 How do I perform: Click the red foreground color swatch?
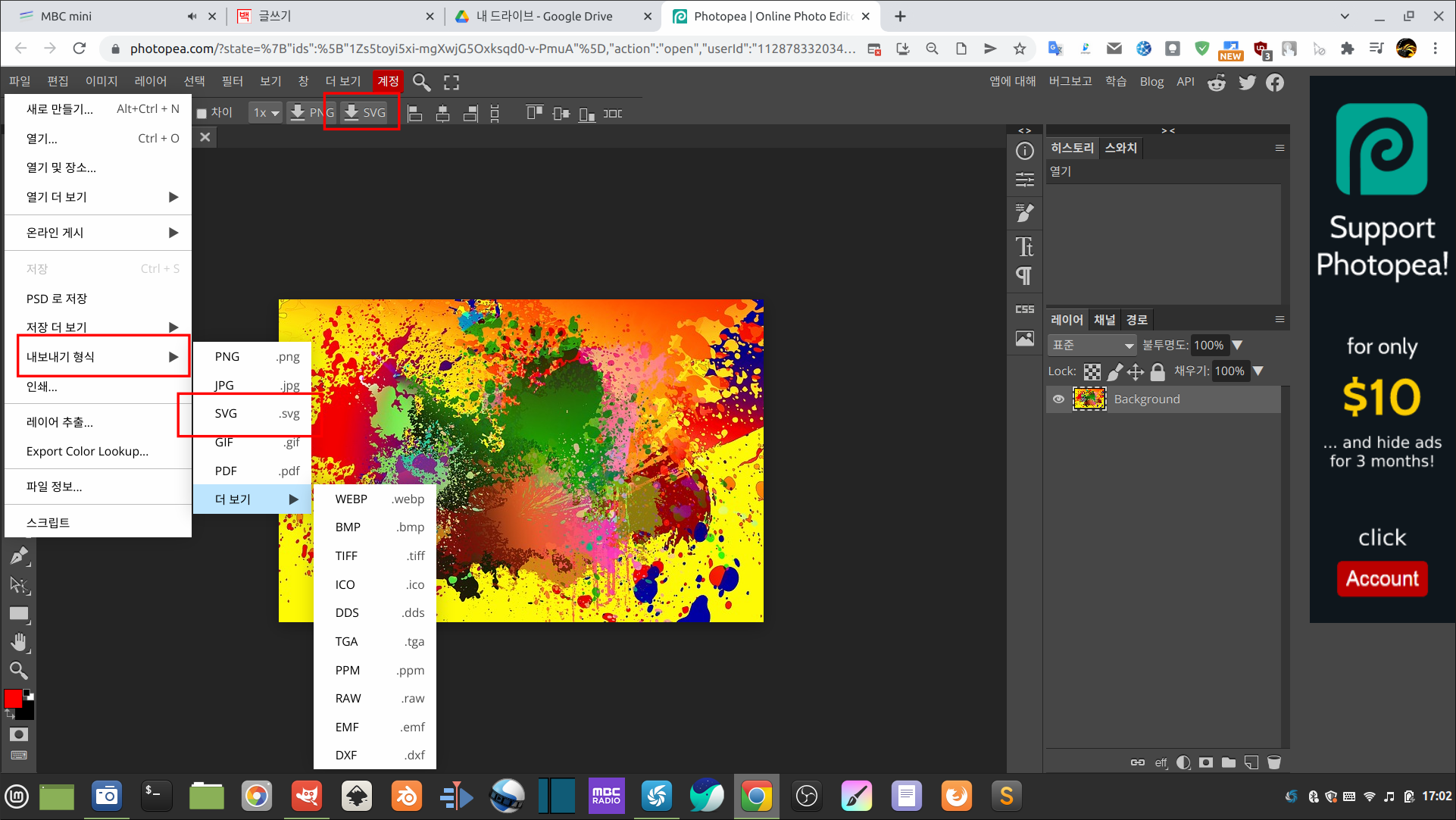(x=13, y=698)
